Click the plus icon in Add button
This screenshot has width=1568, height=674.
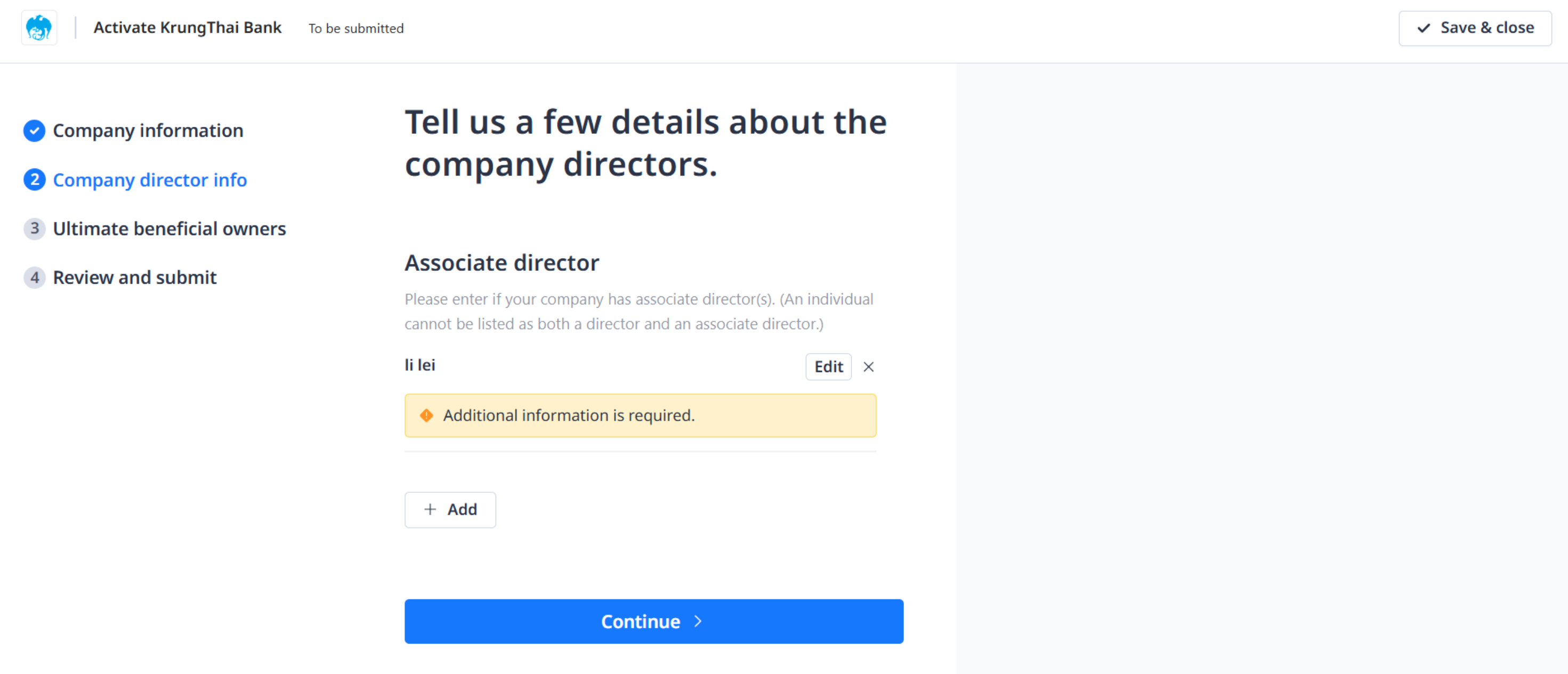(430, 509)
